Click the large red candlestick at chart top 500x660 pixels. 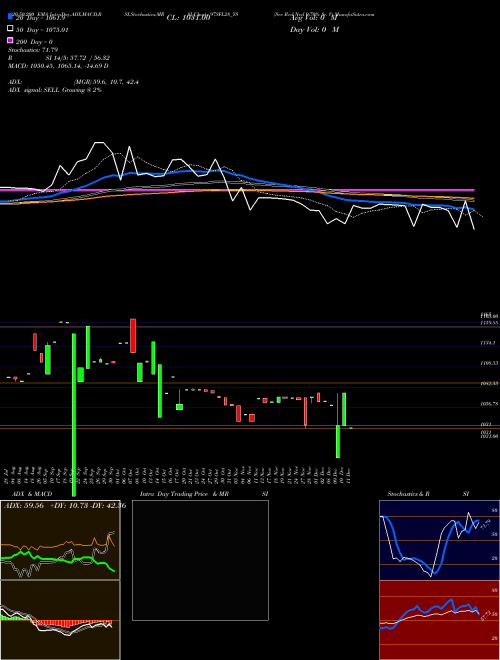[x=133, y=335]
